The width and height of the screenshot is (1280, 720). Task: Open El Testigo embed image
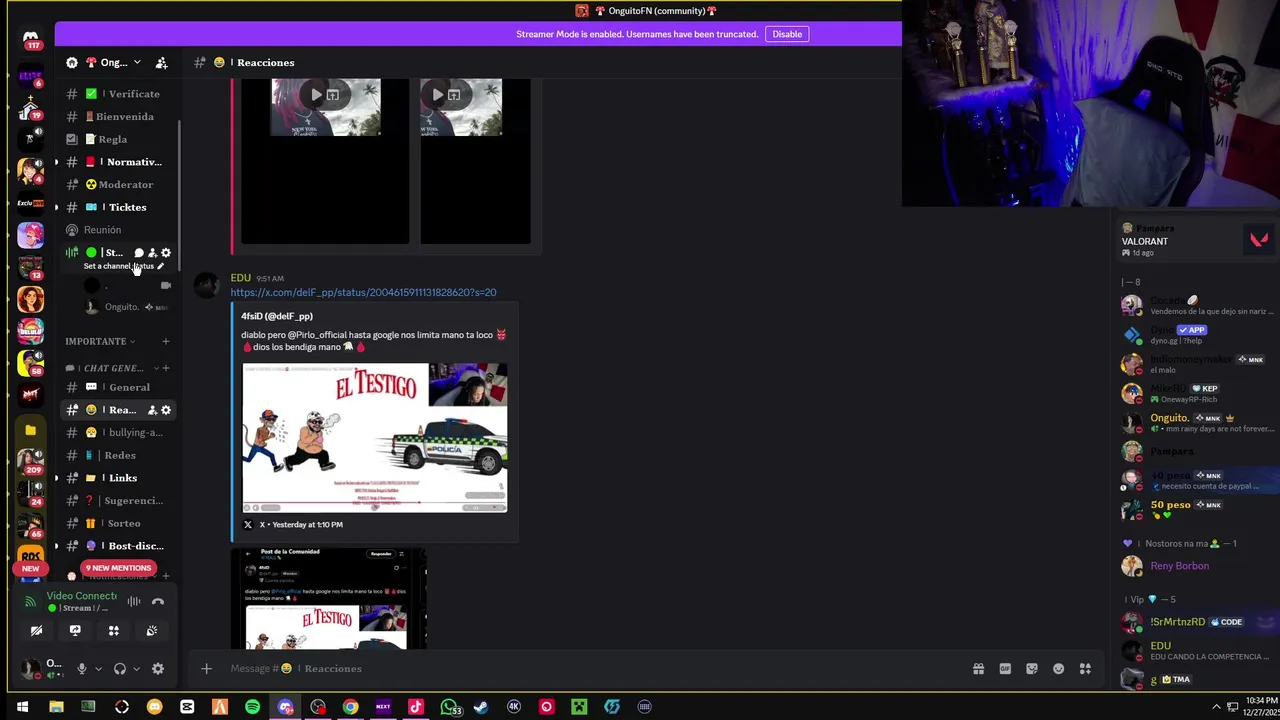click(375, 438)
